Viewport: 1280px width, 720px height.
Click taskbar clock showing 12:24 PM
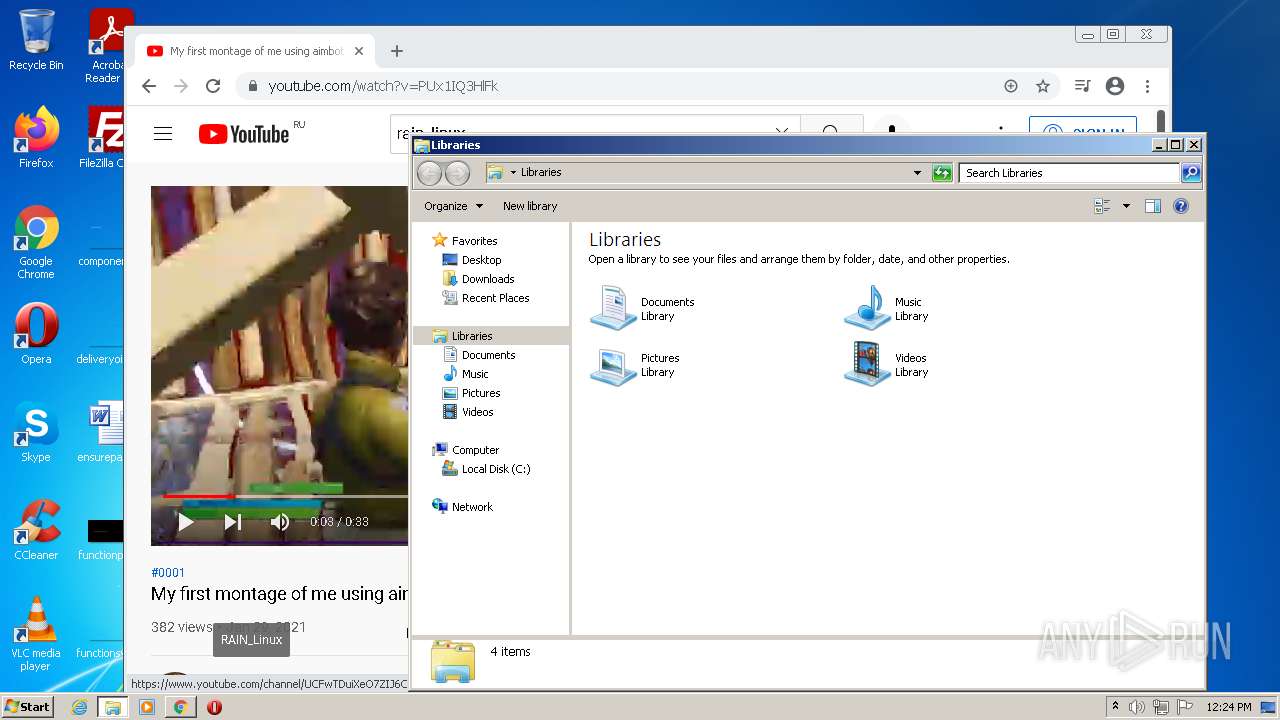point(1229,707)
